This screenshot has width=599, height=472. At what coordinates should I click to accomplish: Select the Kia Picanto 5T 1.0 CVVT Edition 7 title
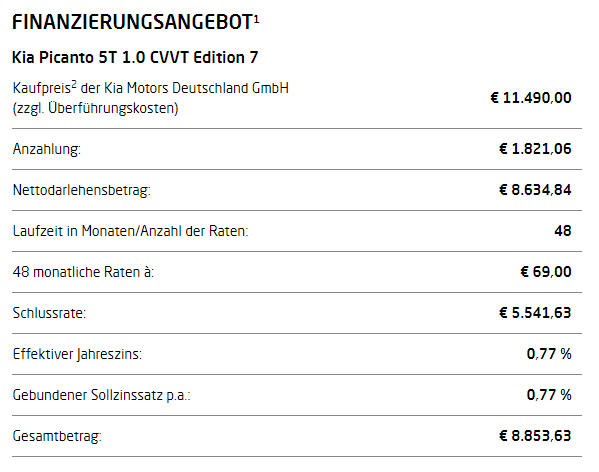pyautogui.click(x=135, y=58)
